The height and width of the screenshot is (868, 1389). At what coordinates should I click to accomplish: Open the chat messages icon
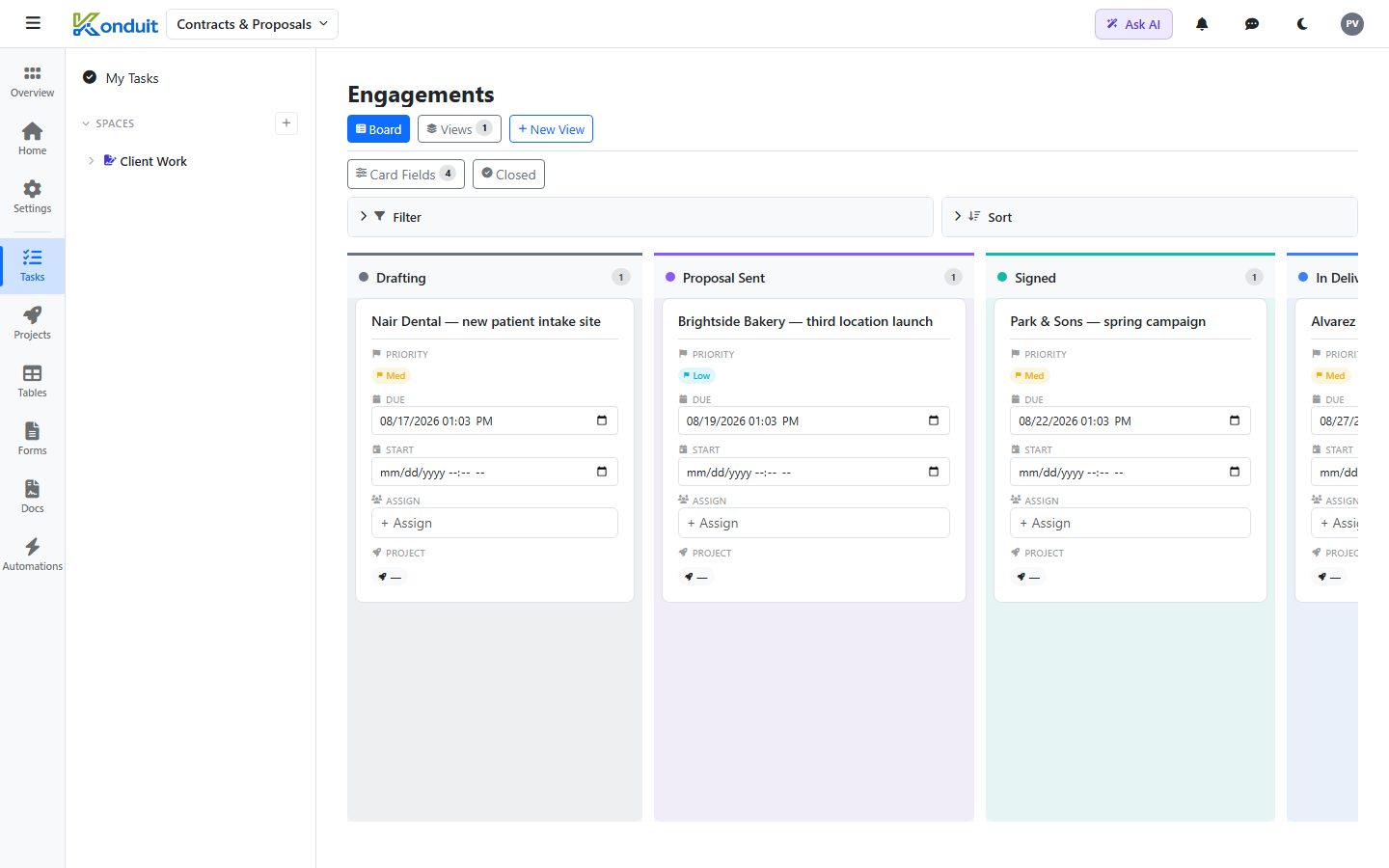point(1252,24)
